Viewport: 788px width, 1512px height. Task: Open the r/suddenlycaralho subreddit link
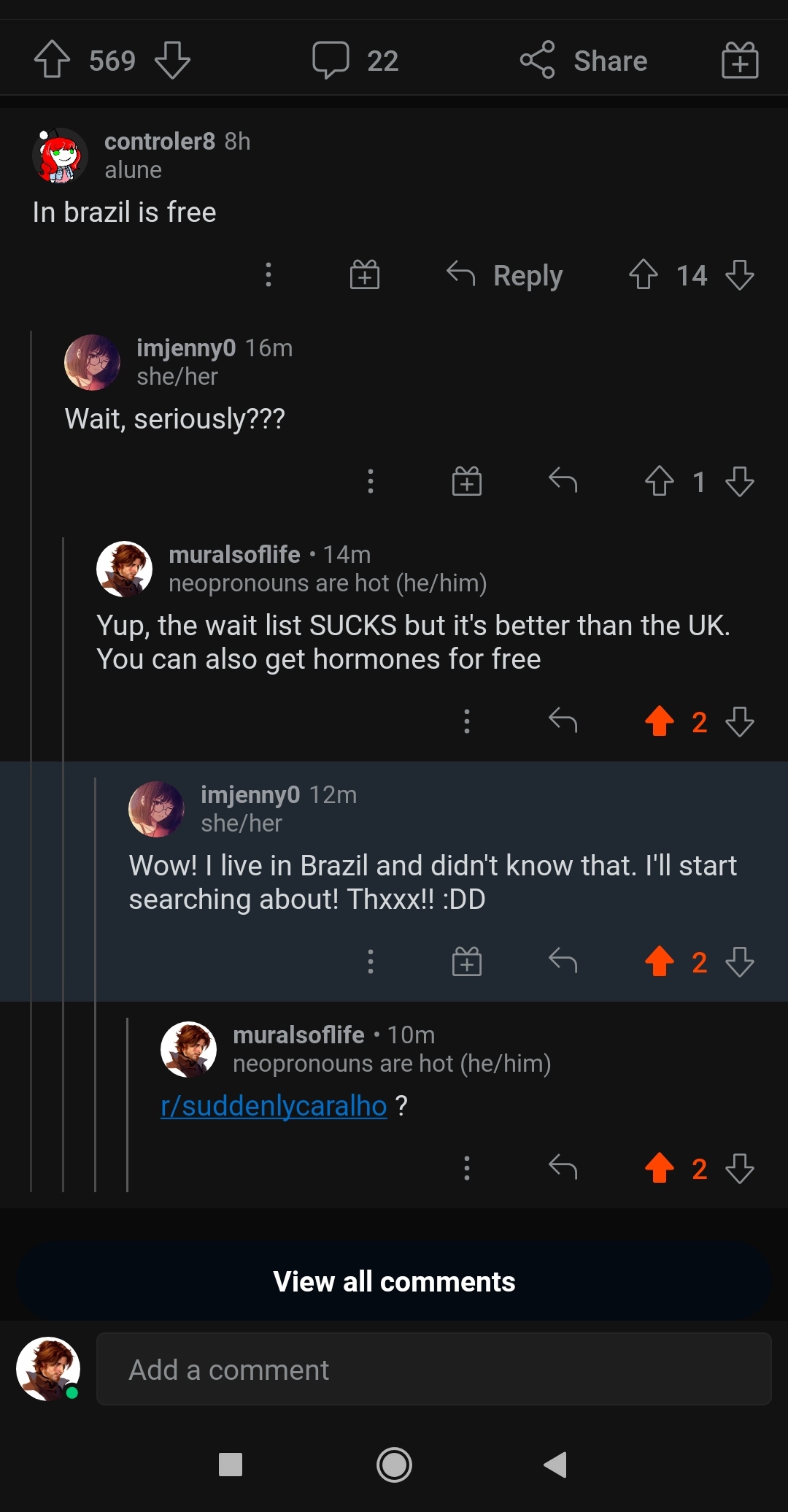[274, 1106]
